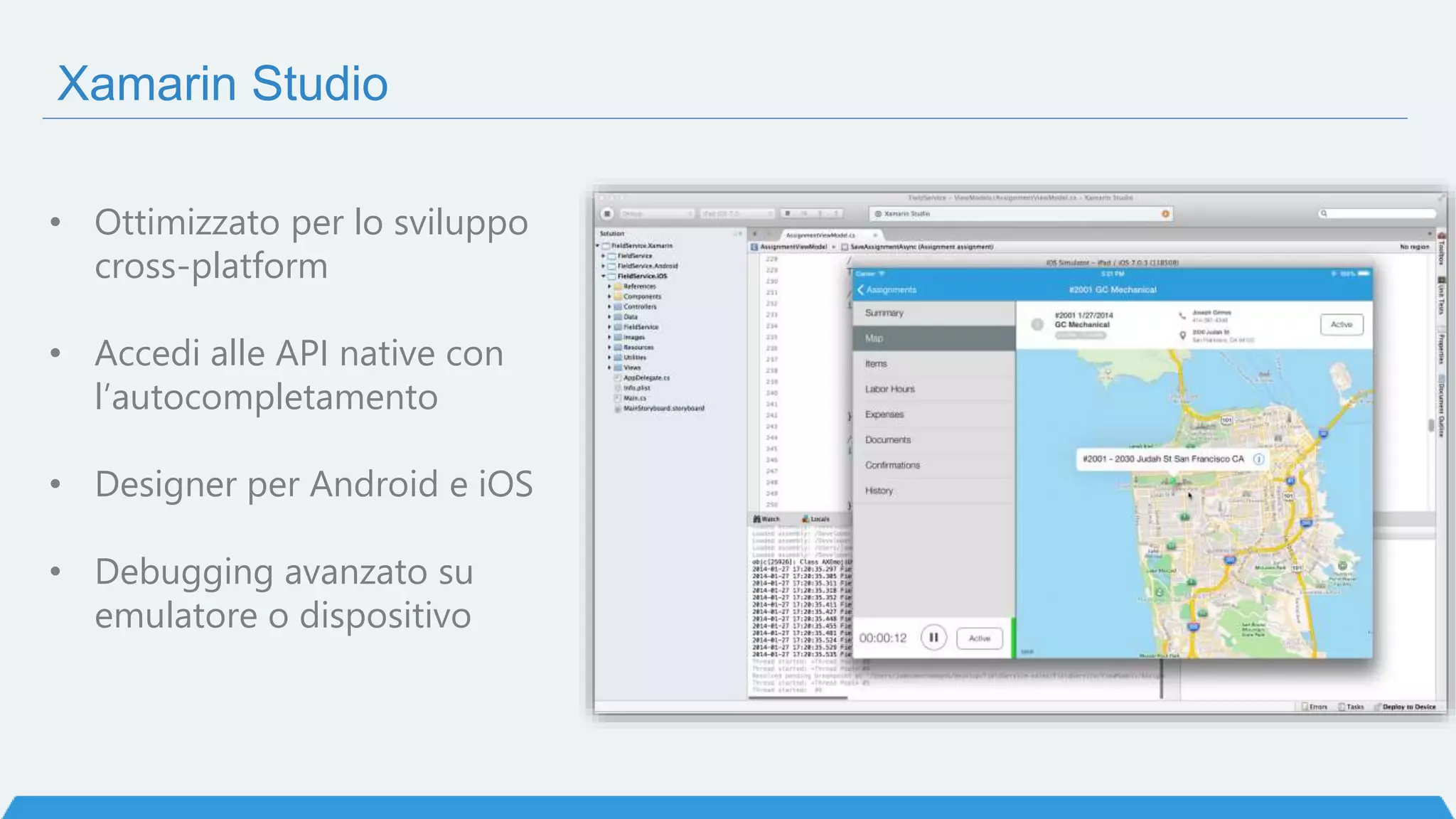This screenshot has height=819, width=1456.
Task: Open the SaveAssignmentAsync method breadcrumb
Action: pyautogui.click(x=917, y=247)
